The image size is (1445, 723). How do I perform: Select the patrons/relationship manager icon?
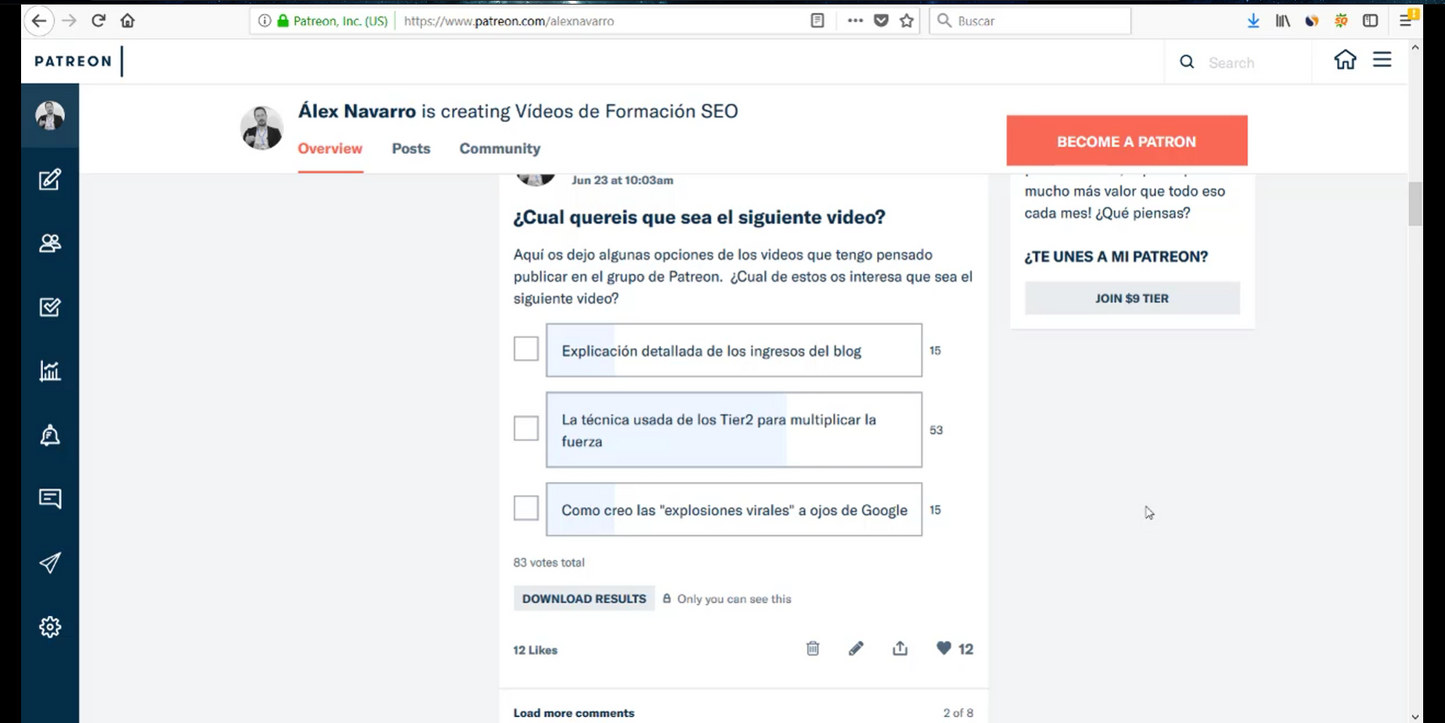coord(50,243)
